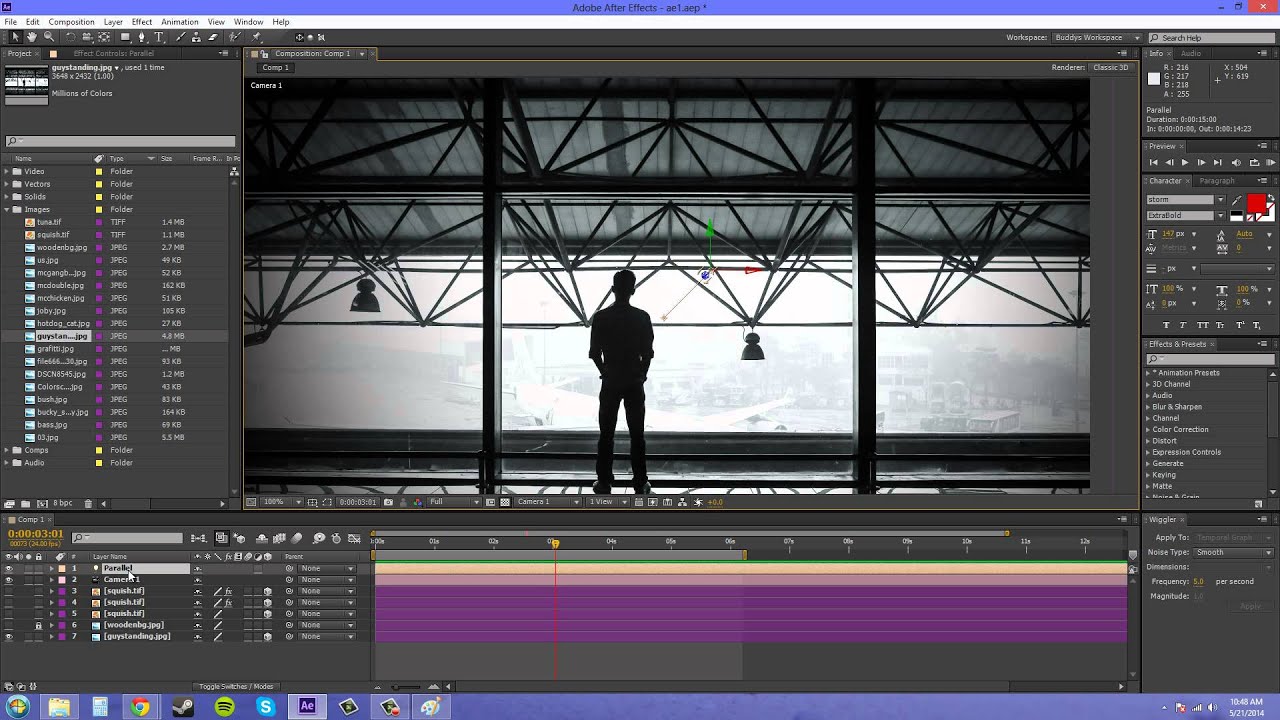Hide the Camera 1 layer
This screenshot has width=1280, height=720.
[9, 579]
